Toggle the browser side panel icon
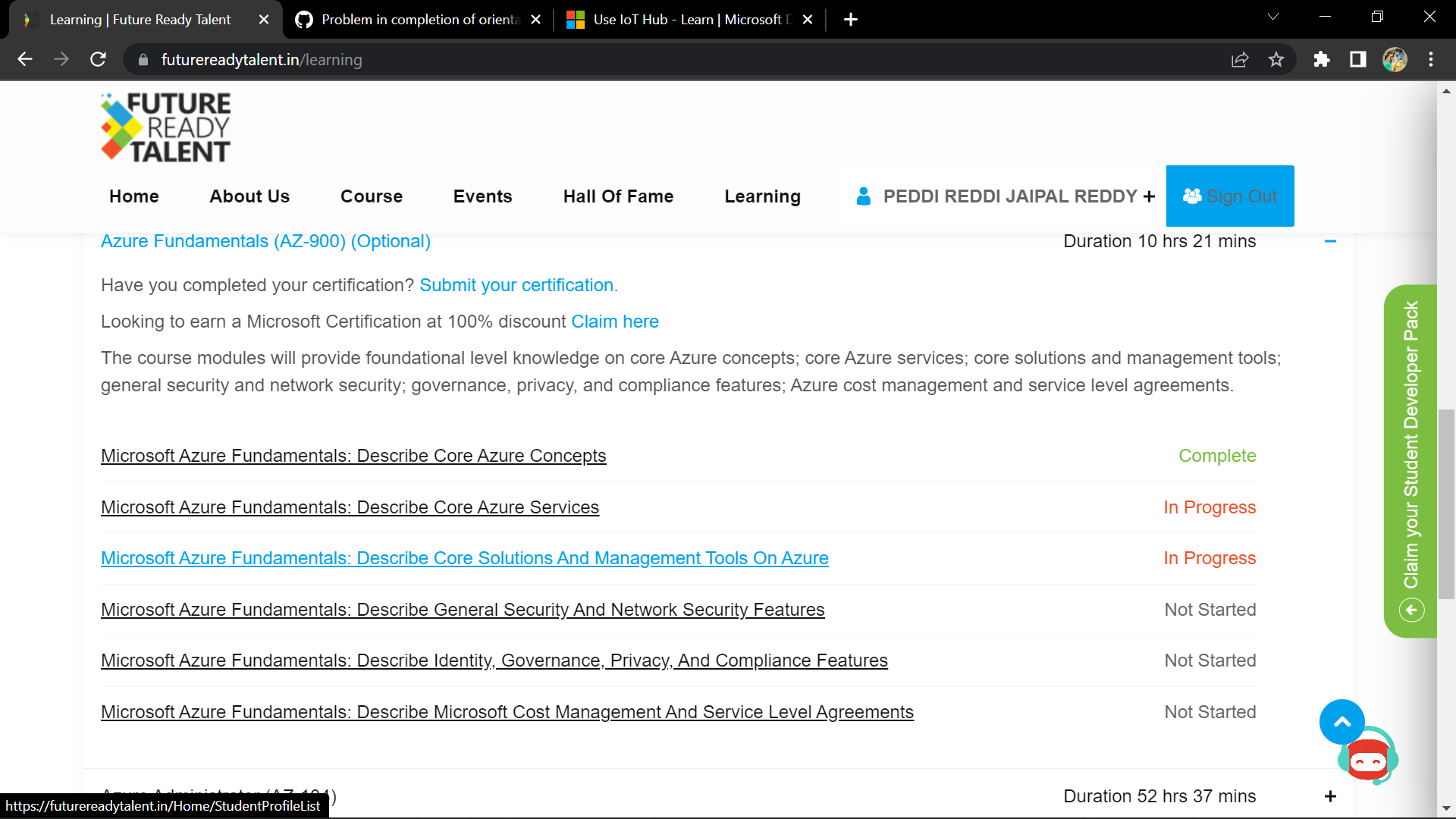 click(1358, 60)
